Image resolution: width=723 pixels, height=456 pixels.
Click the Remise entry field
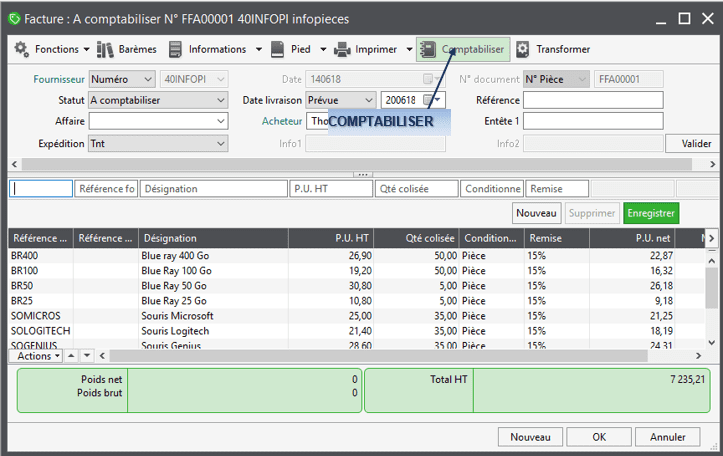click(557, 189)
